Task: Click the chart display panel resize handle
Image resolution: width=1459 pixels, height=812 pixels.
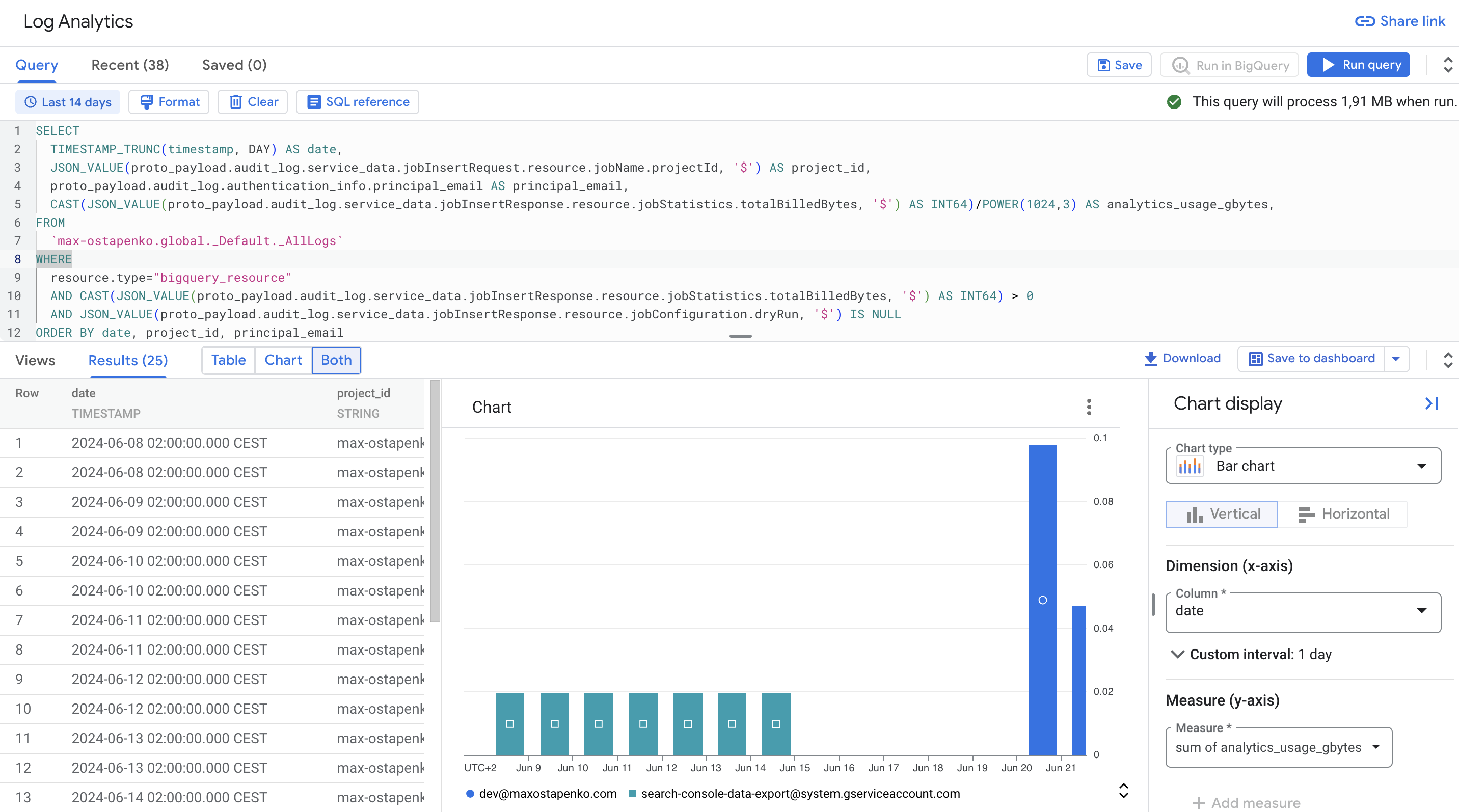Action: pyautogui.click(x=1153, y=604)
